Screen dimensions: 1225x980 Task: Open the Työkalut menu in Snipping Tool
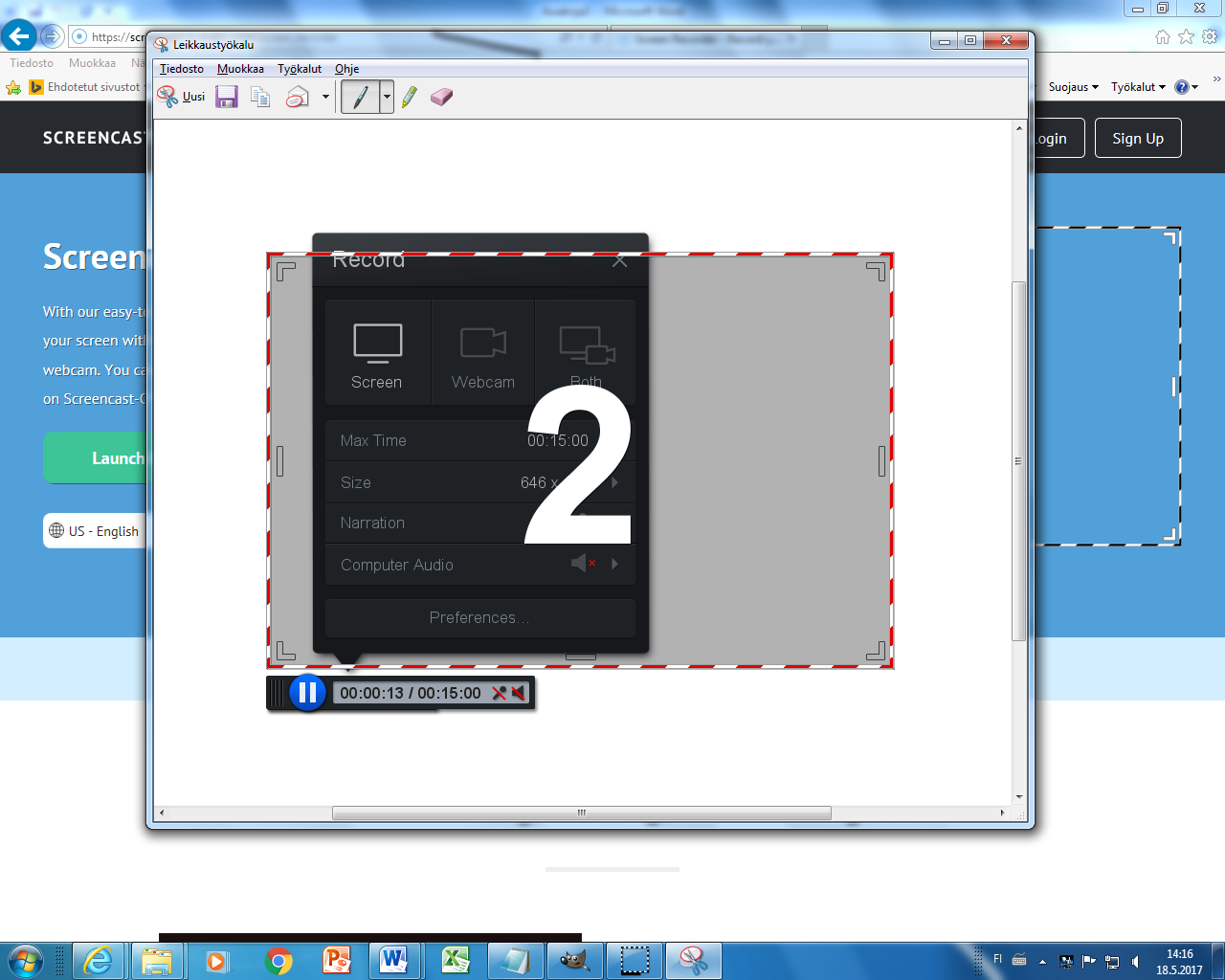click(300, 69)
